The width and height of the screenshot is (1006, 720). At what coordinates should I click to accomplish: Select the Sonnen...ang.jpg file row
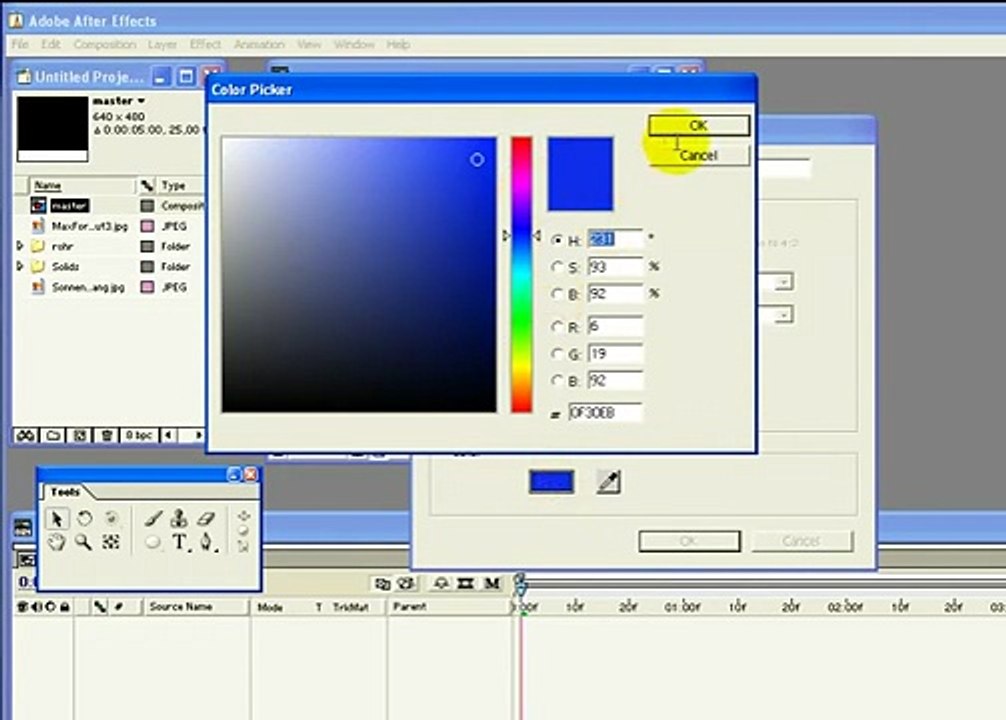point(109,287)
